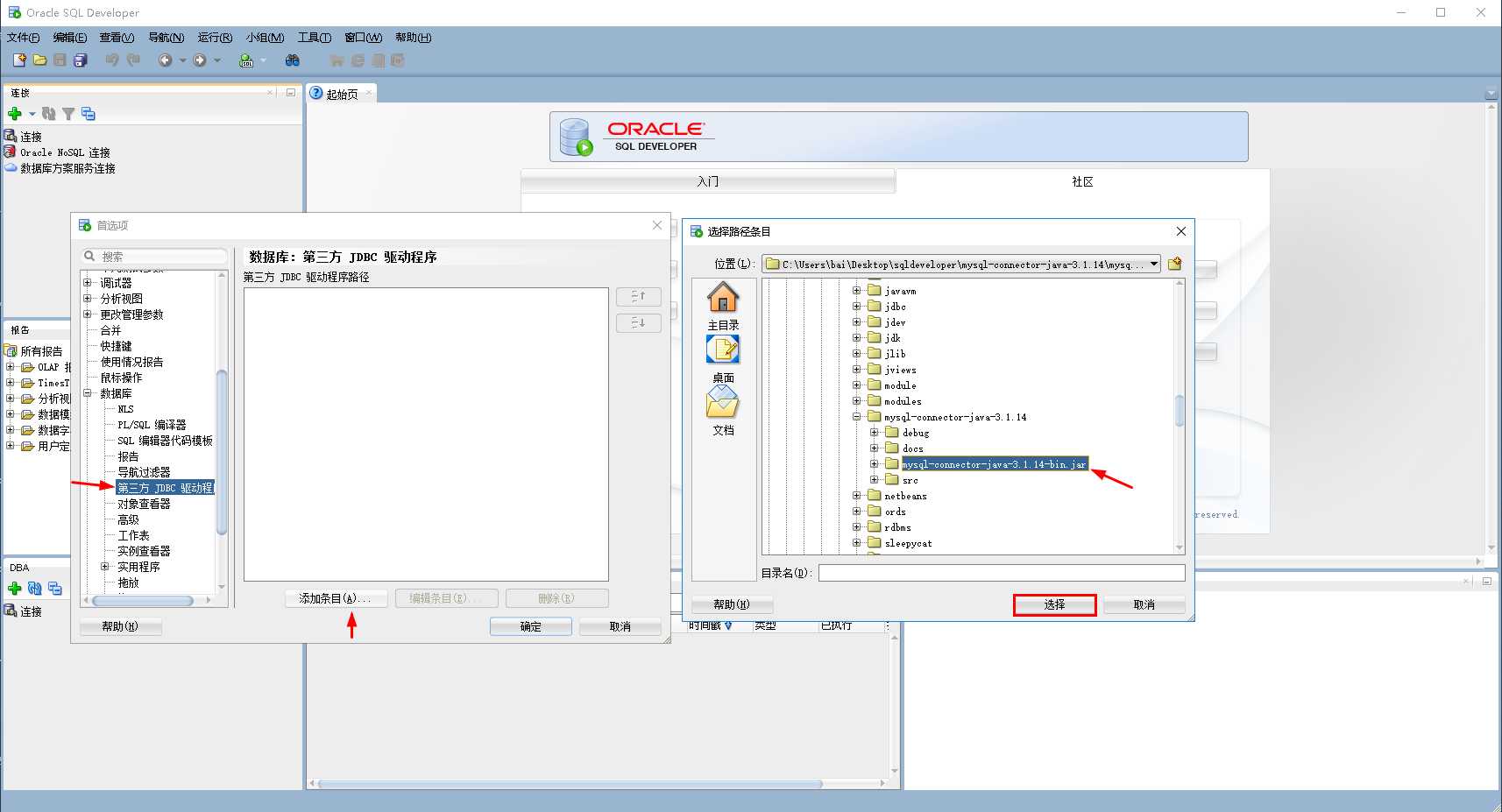Click the Oracle NoSQL 连接 node
Image resolution: width=1502 pixels, height=812 pixels.
pos(65,152)
